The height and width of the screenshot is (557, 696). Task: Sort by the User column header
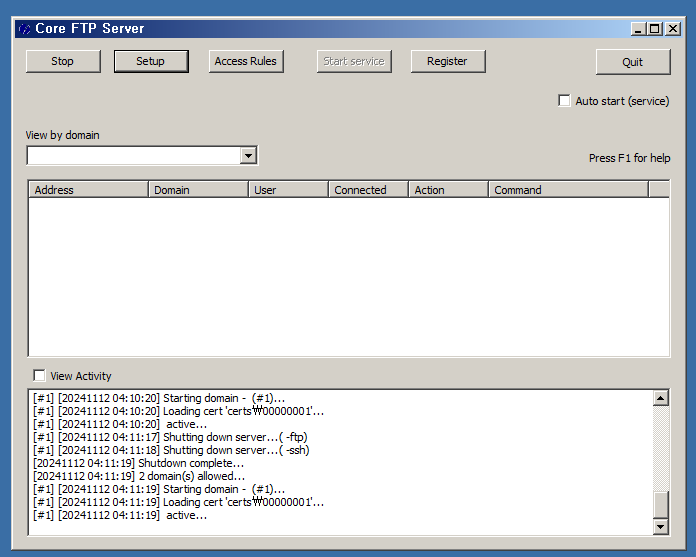point(288,190)
